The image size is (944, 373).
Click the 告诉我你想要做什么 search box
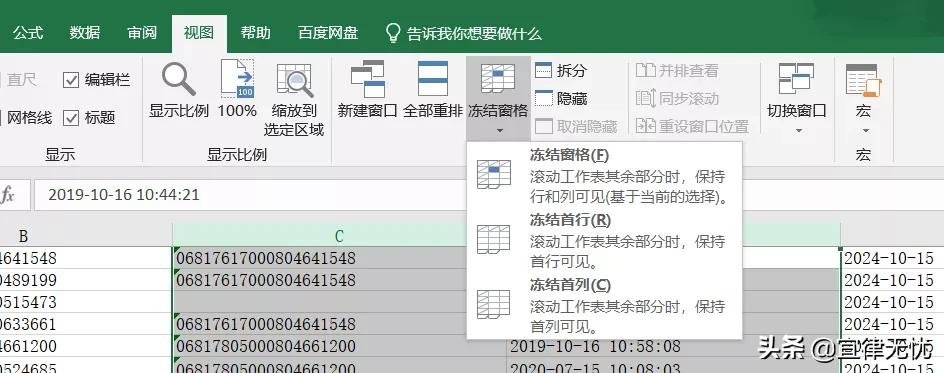474,34
